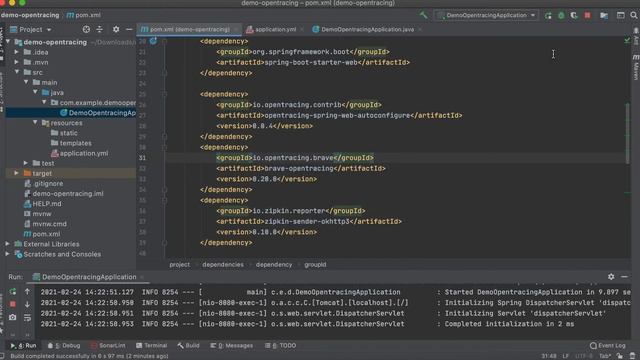The height and width of the screenshot is (360, 640).
Task: Expand the .idea folder
Action: click(16, 52)
